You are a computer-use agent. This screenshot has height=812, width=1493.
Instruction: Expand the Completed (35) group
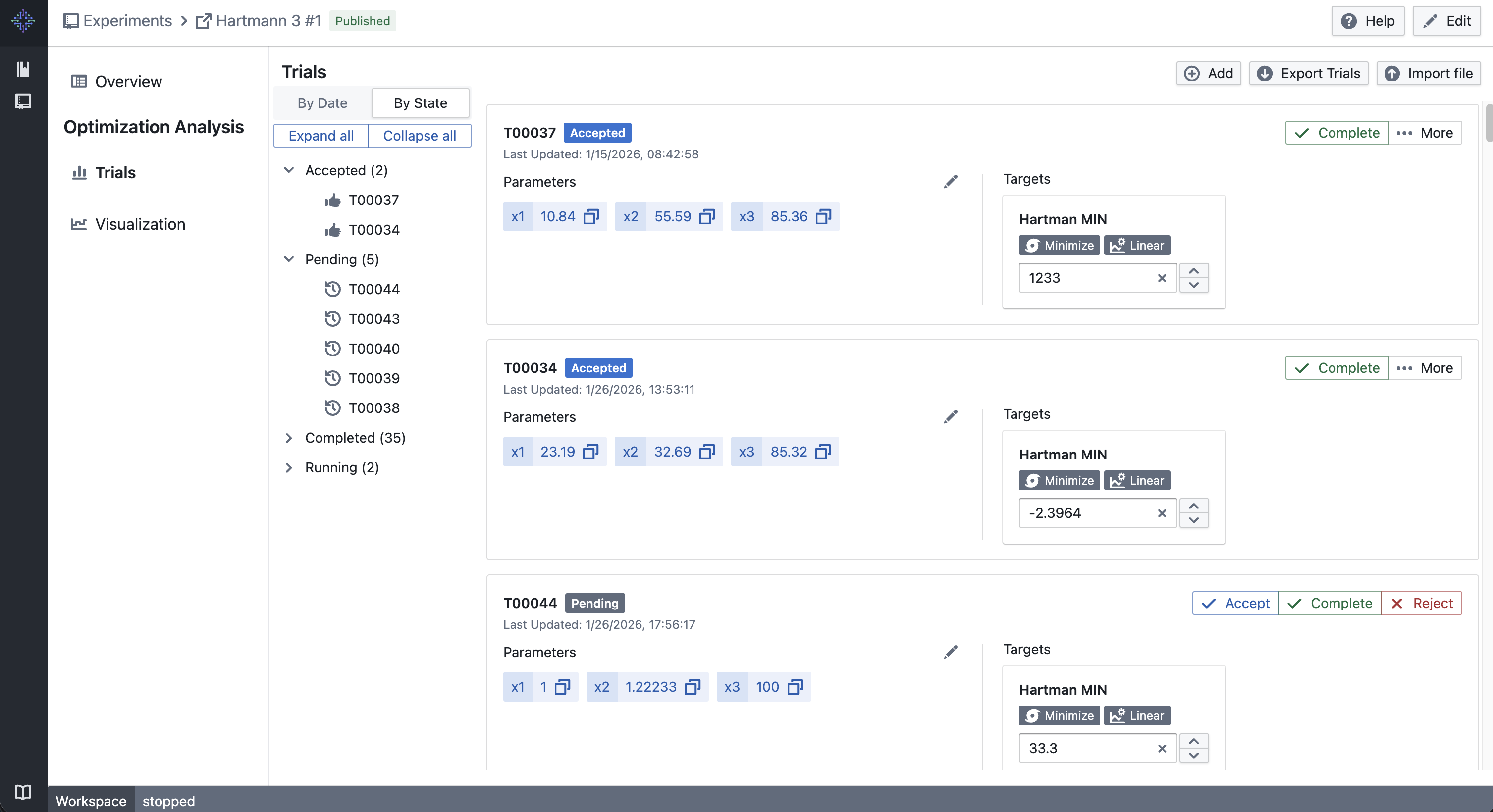pyautogui.click(x=289, y=439)
